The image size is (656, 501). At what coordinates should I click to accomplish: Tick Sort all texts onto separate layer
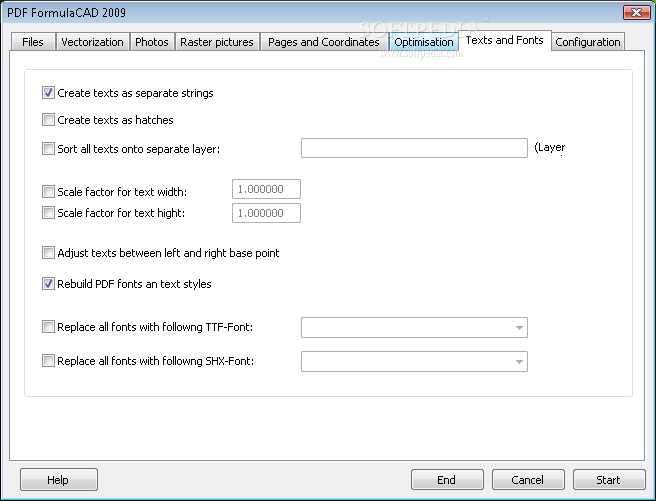(x=48, y=148)
